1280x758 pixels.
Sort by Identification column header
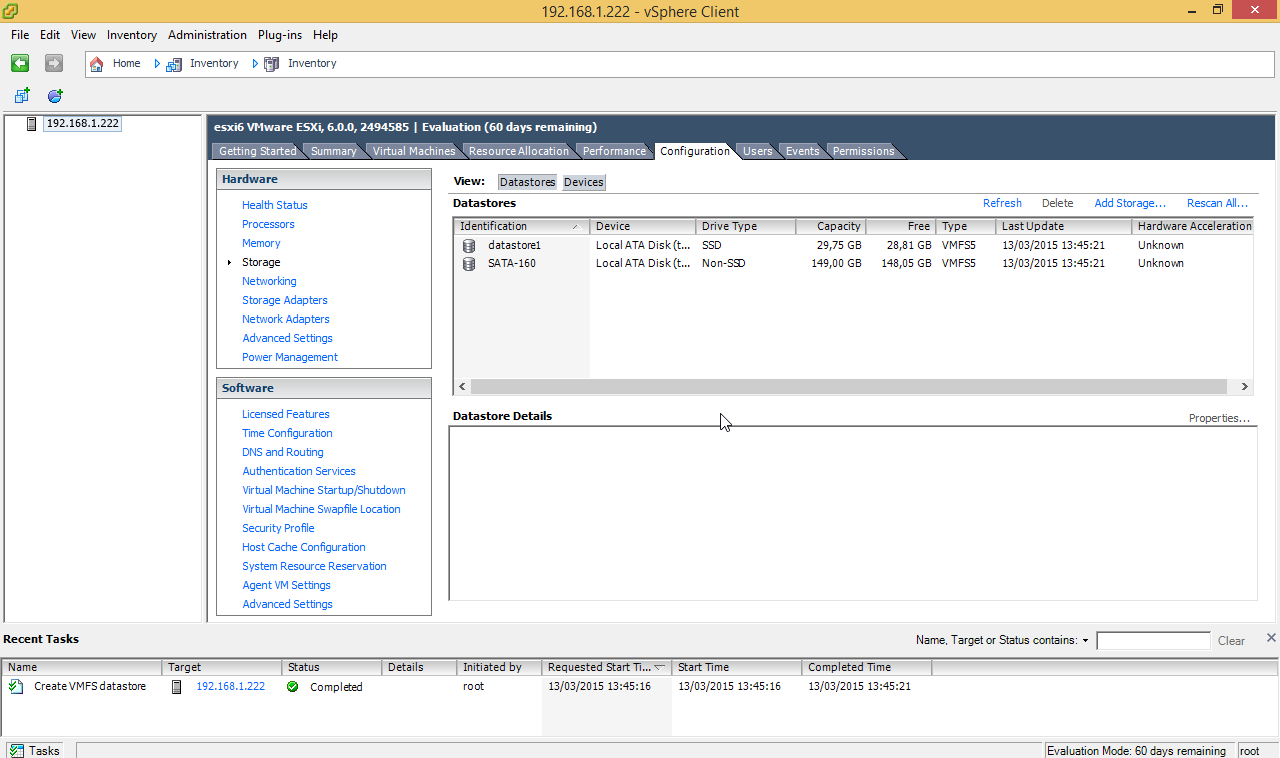[x=521, y=226]
